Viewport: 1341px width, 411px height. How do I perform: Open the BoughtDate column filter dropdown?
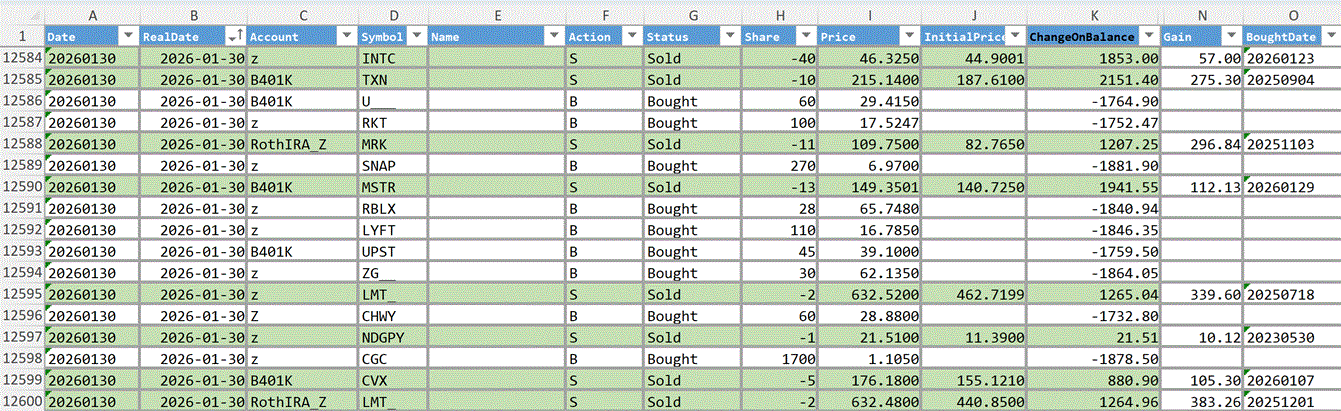click(x=1330, y=36)
